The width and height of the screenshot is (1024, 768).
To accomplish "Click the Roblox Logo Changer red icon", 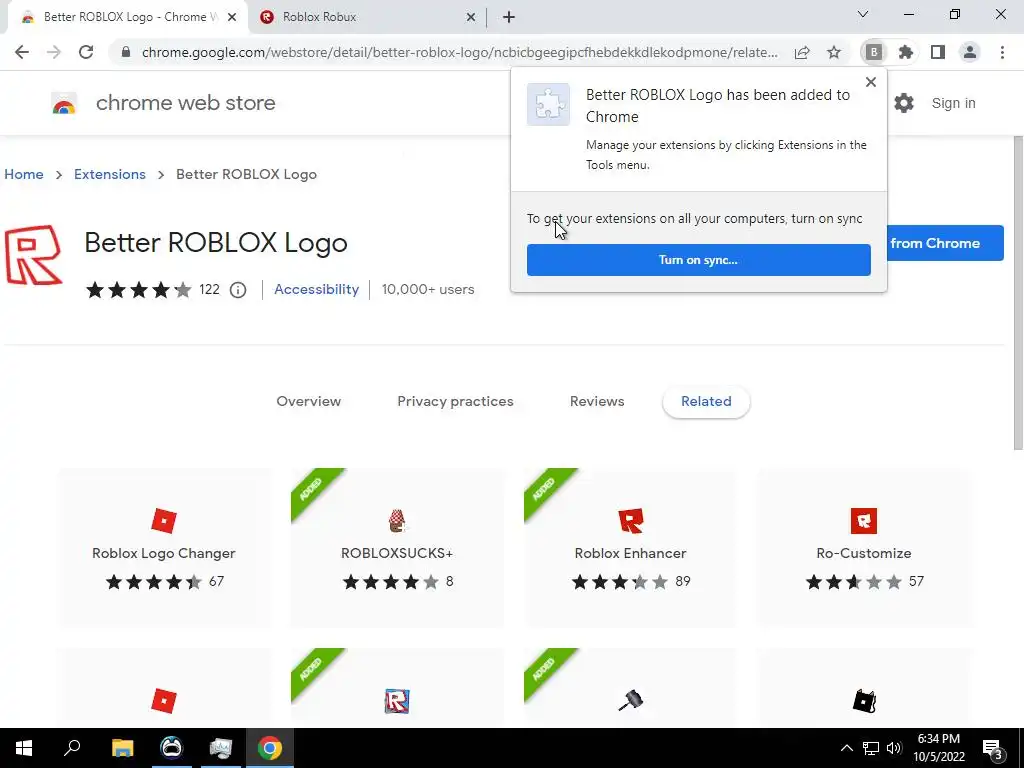I will point(164,521).
